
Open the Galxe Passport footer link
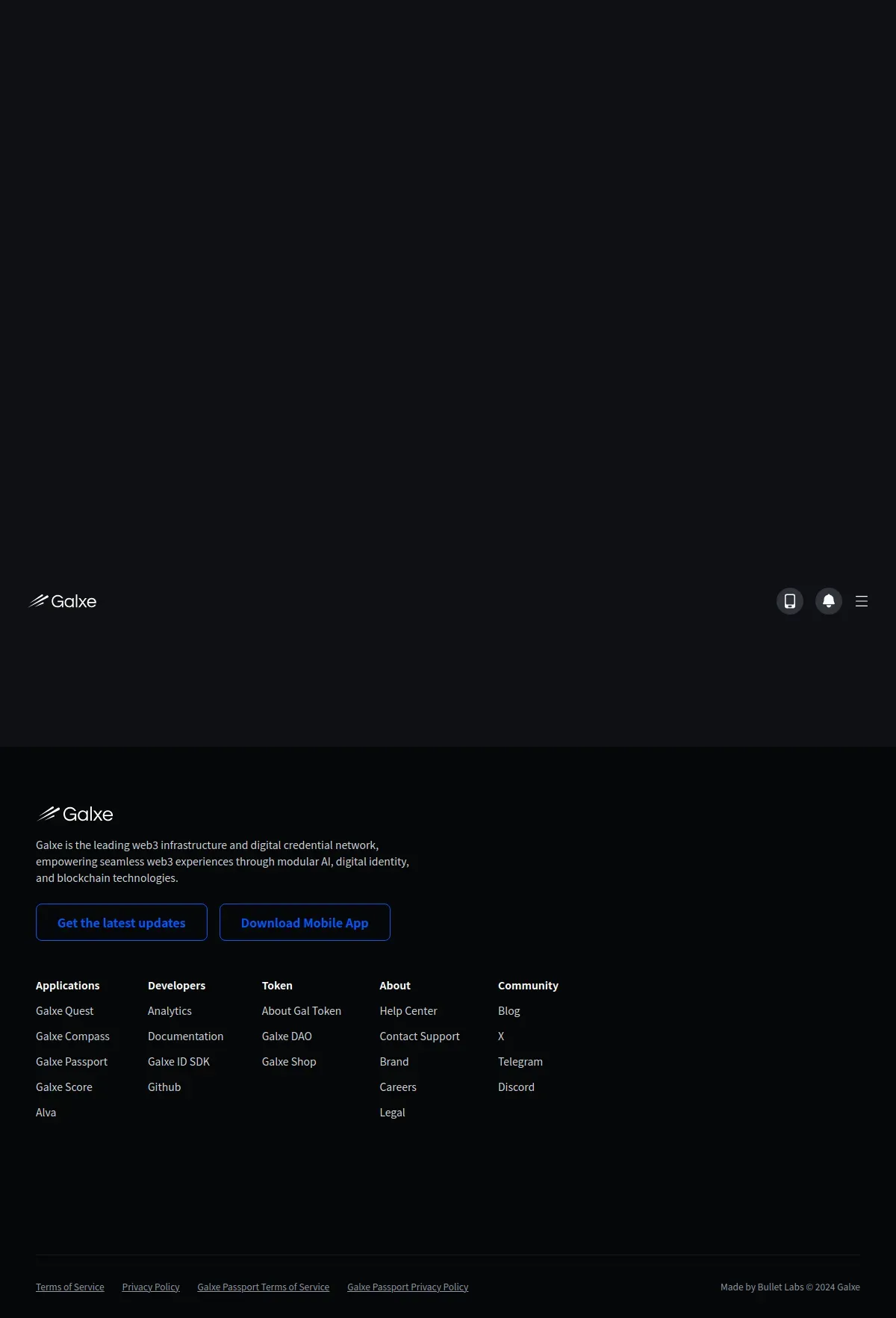pyautogui.click(x=72, y=1062)
